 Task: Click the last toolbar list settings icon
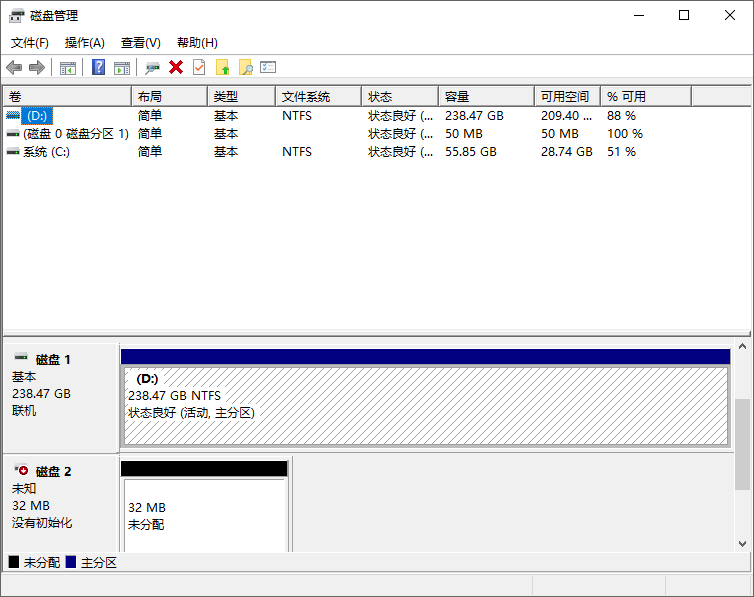268,67
